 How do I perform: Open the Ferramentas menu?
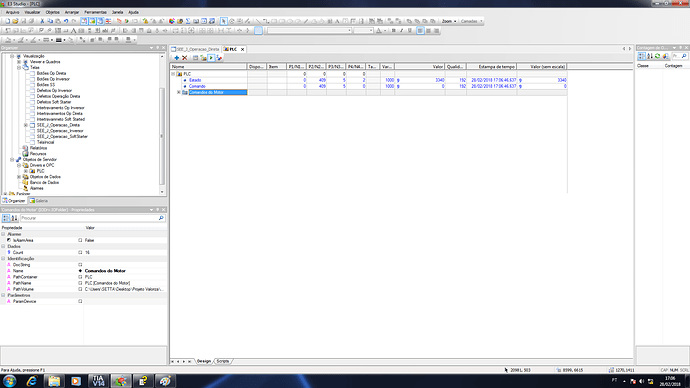(x=95, y=12)
